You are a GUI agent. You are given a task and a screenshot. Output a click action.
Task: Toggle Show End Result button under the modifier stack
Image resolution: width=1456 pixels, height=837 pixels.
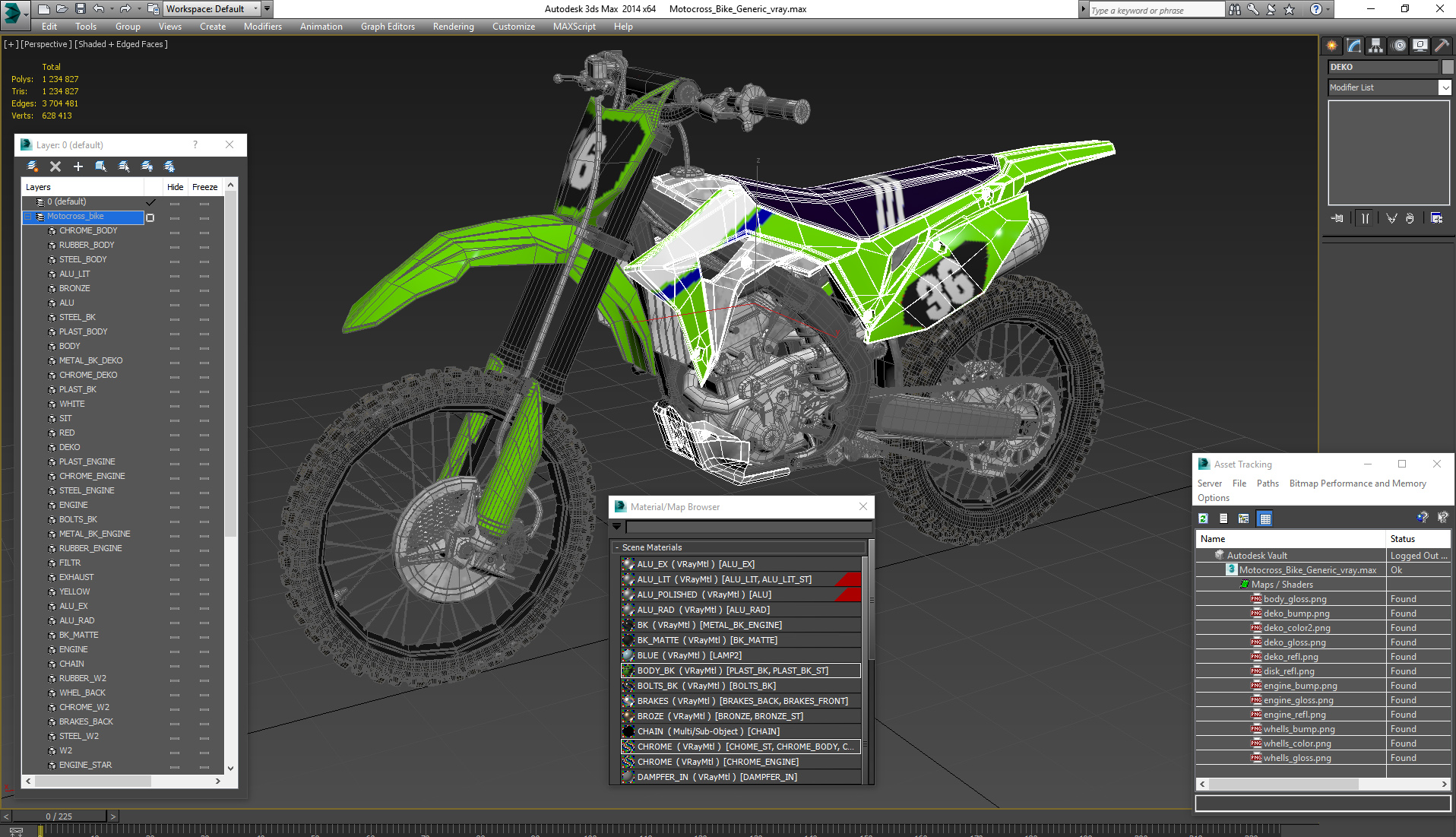1366,218
